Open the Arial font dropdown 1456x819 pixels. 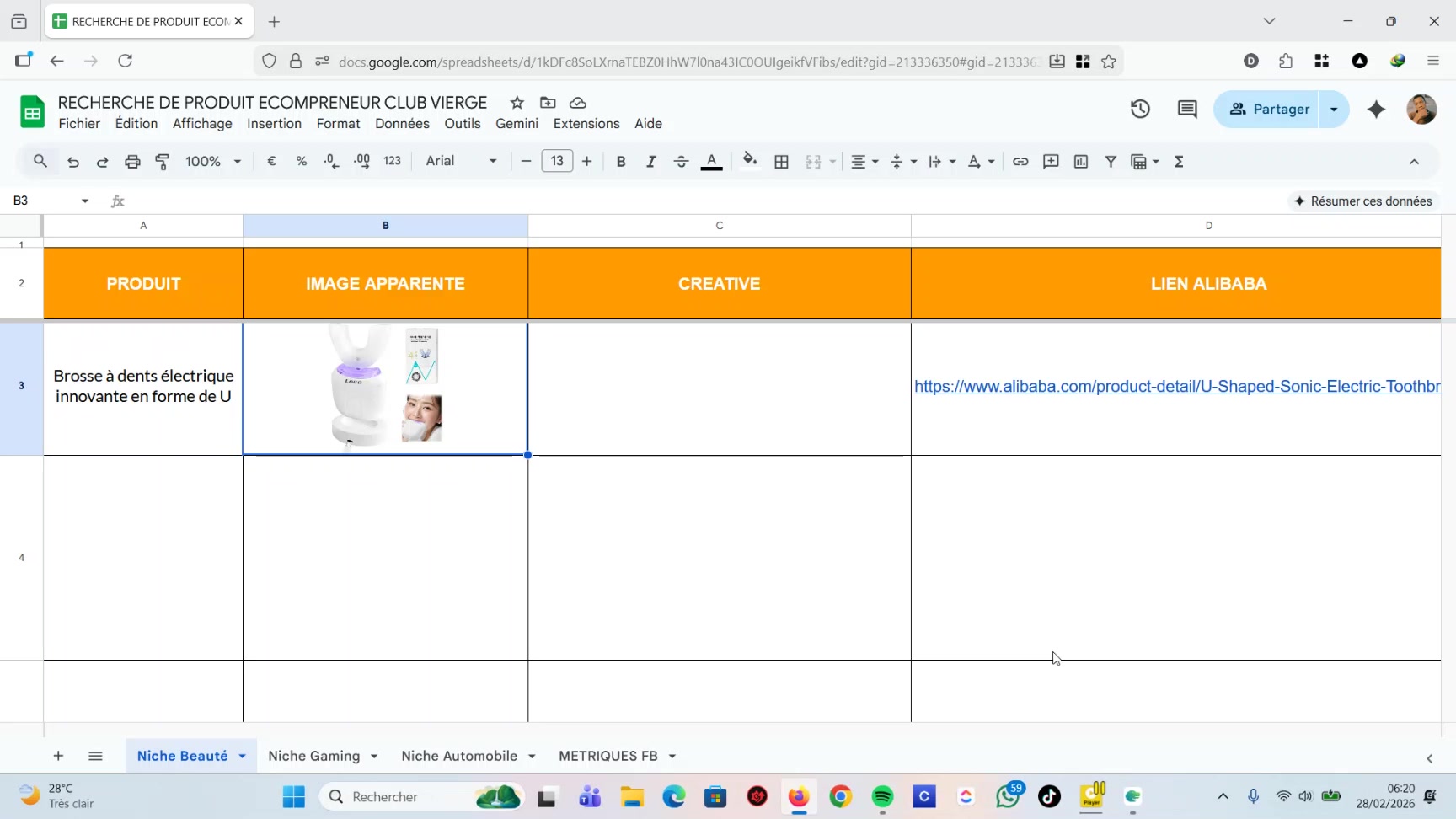[461, 161]
